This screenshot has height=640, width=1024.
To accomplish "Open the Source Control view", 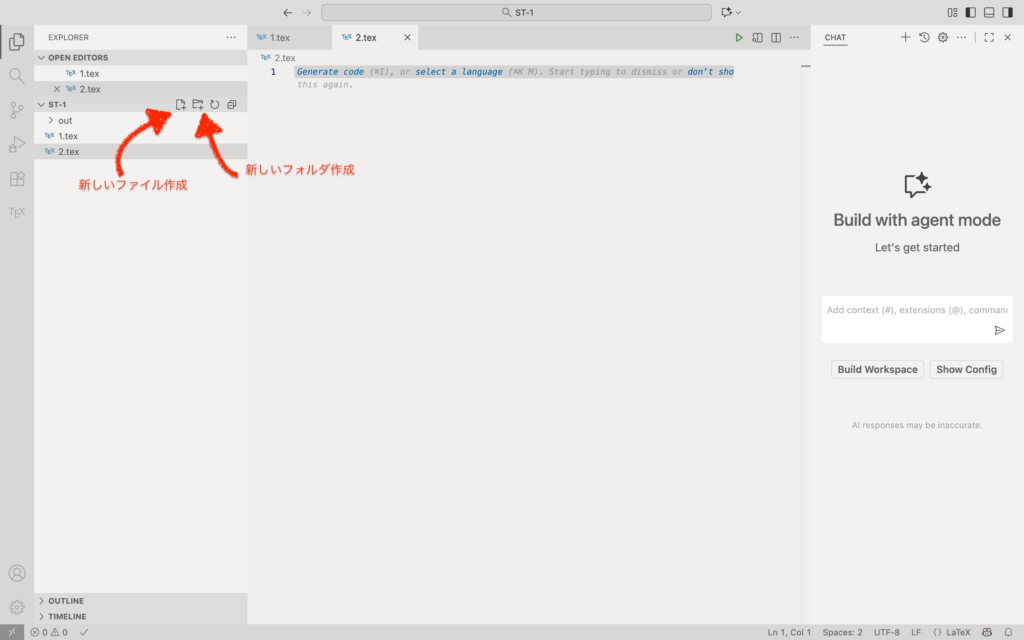I will click(x=16, y=110).
